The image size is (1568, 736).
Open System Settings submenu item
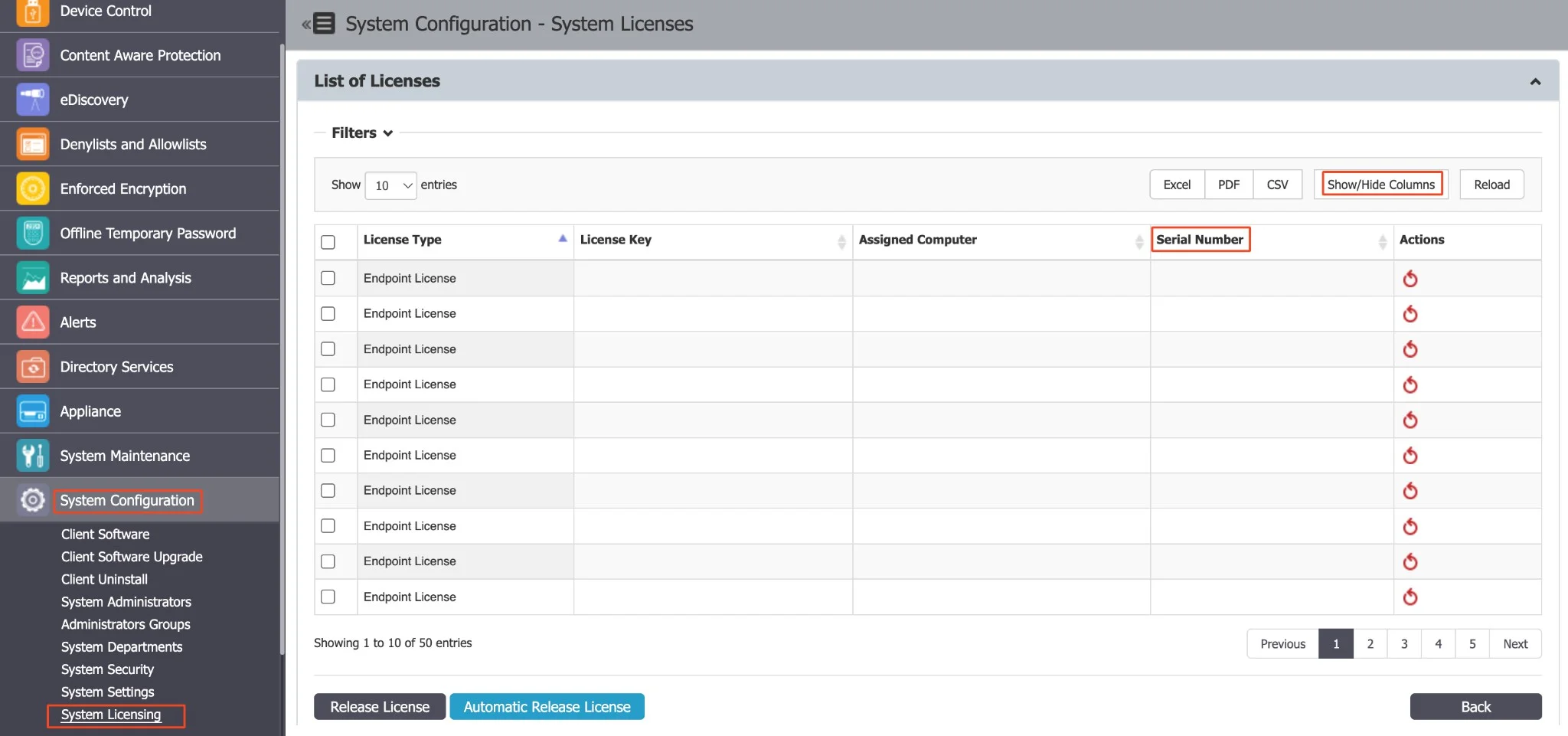[107, 692]
